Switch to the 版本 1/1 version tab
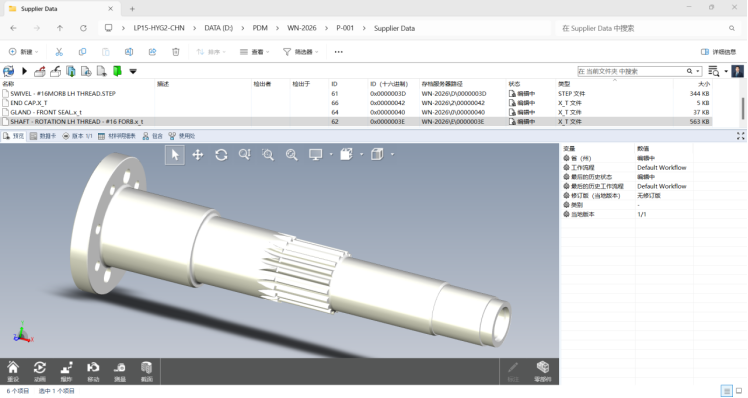 pos(78,136)
